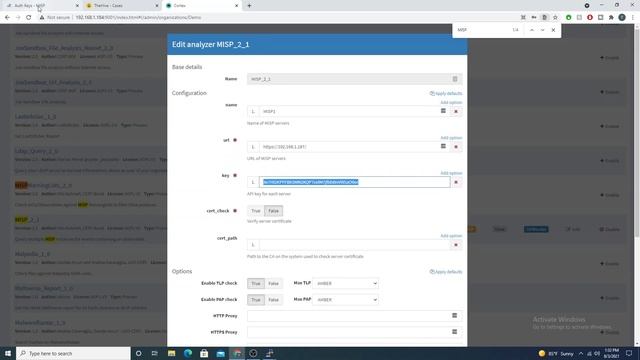
Task: Click Add option for the cert_path field
Action: pos(451,236)
